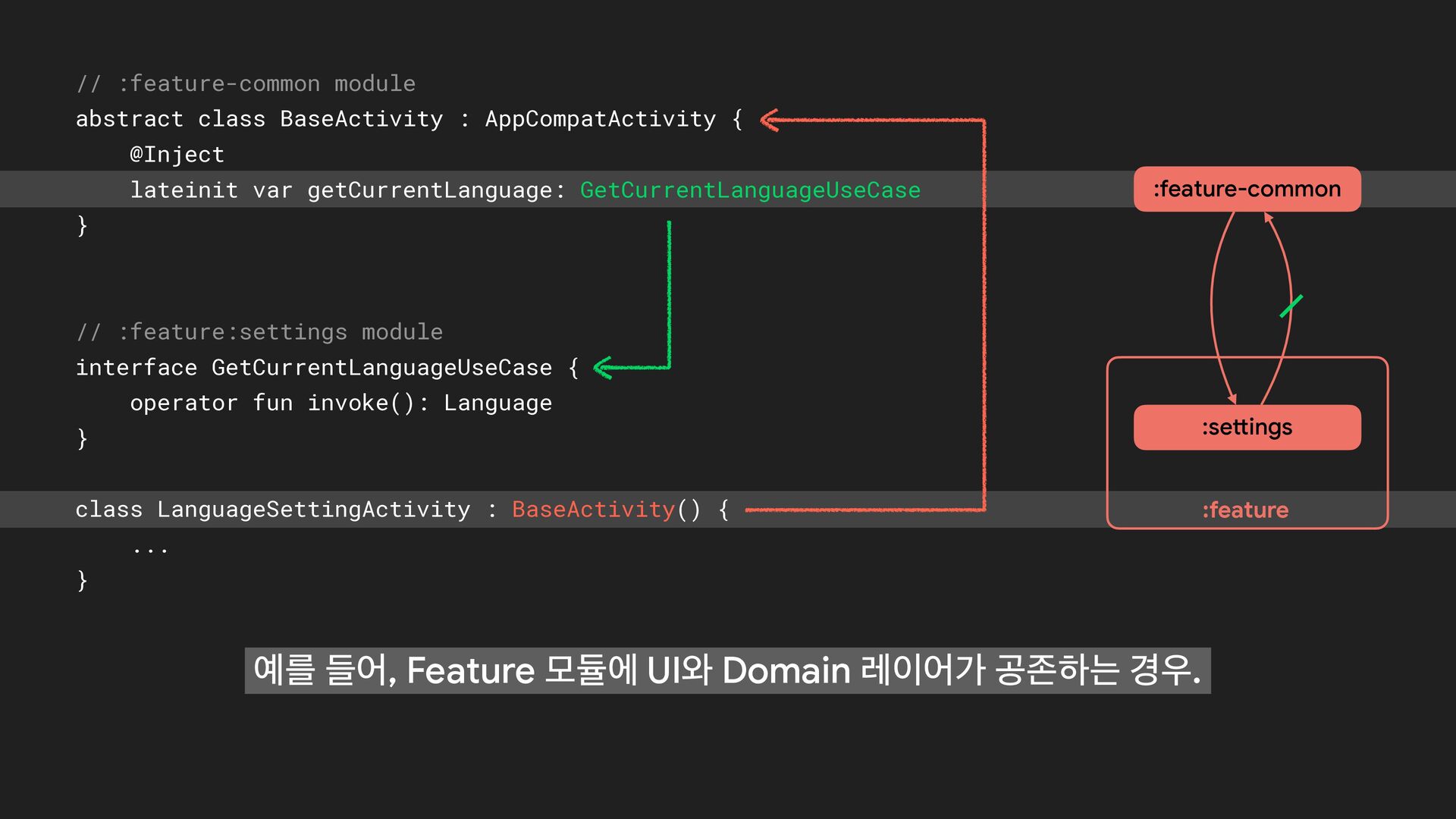Viewport: 1456px width, 819px height.
Task: Click the lateinit var getCurrentLanguage text
Action: 347,190
